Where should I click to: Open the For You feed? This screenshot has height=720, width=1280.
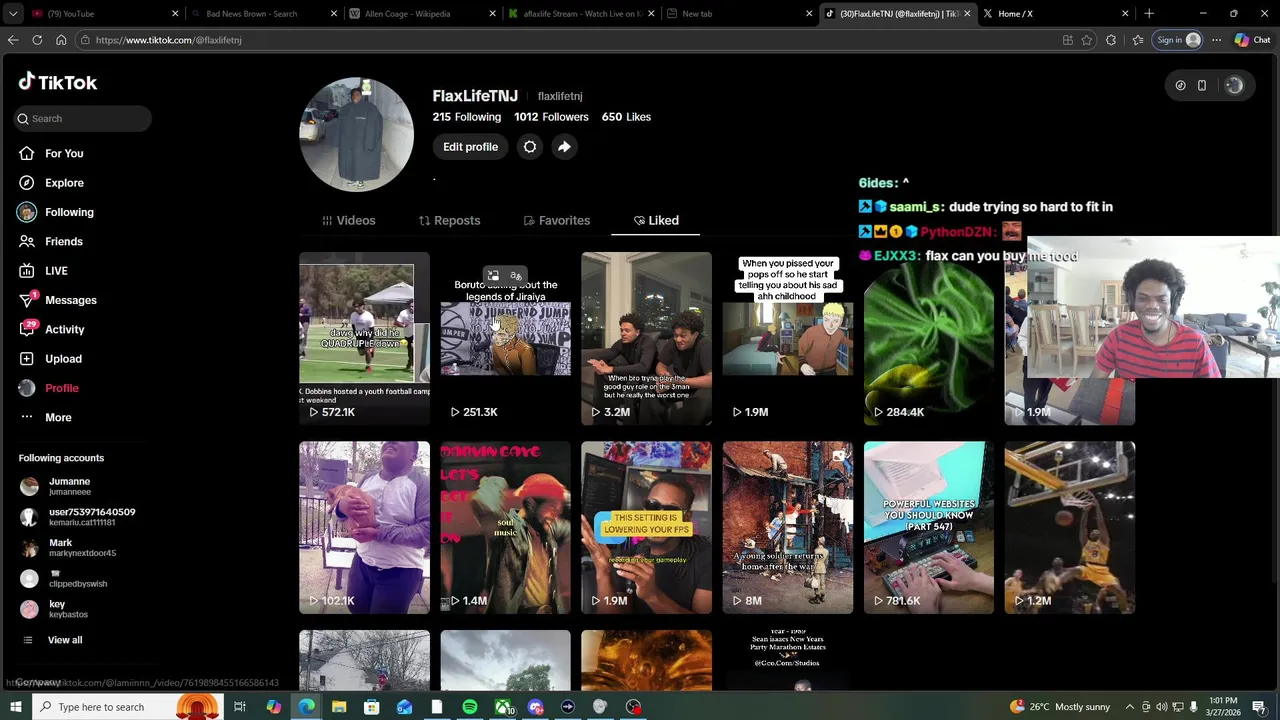point(64,153)
